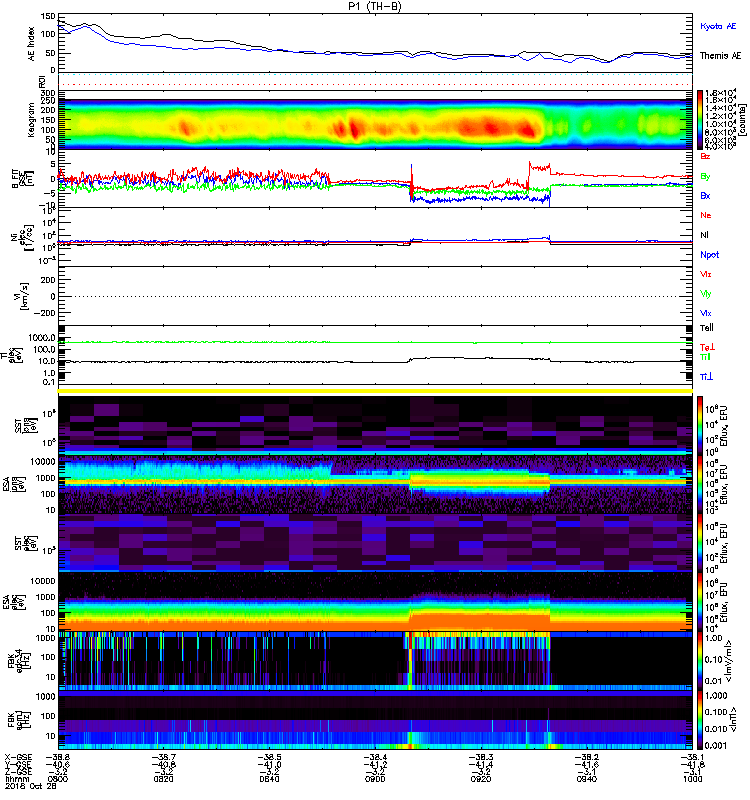Click the -38.1 X-GSE tick value
750x800 pixels.
[x=692, y=757]
